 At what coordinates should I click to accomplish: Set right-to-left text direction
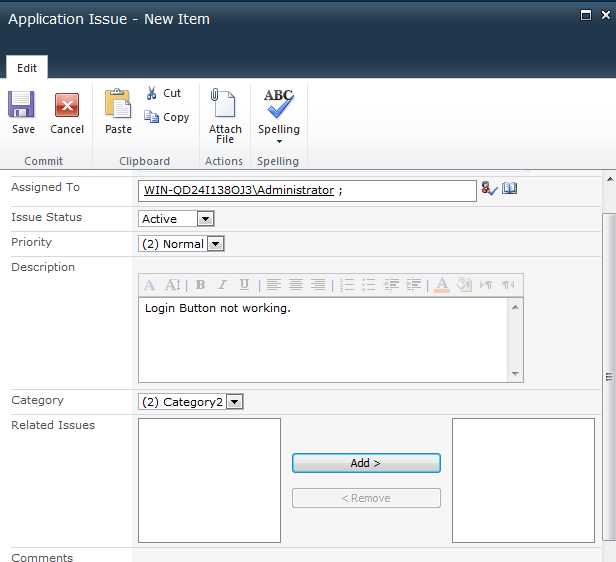point(508,285)
